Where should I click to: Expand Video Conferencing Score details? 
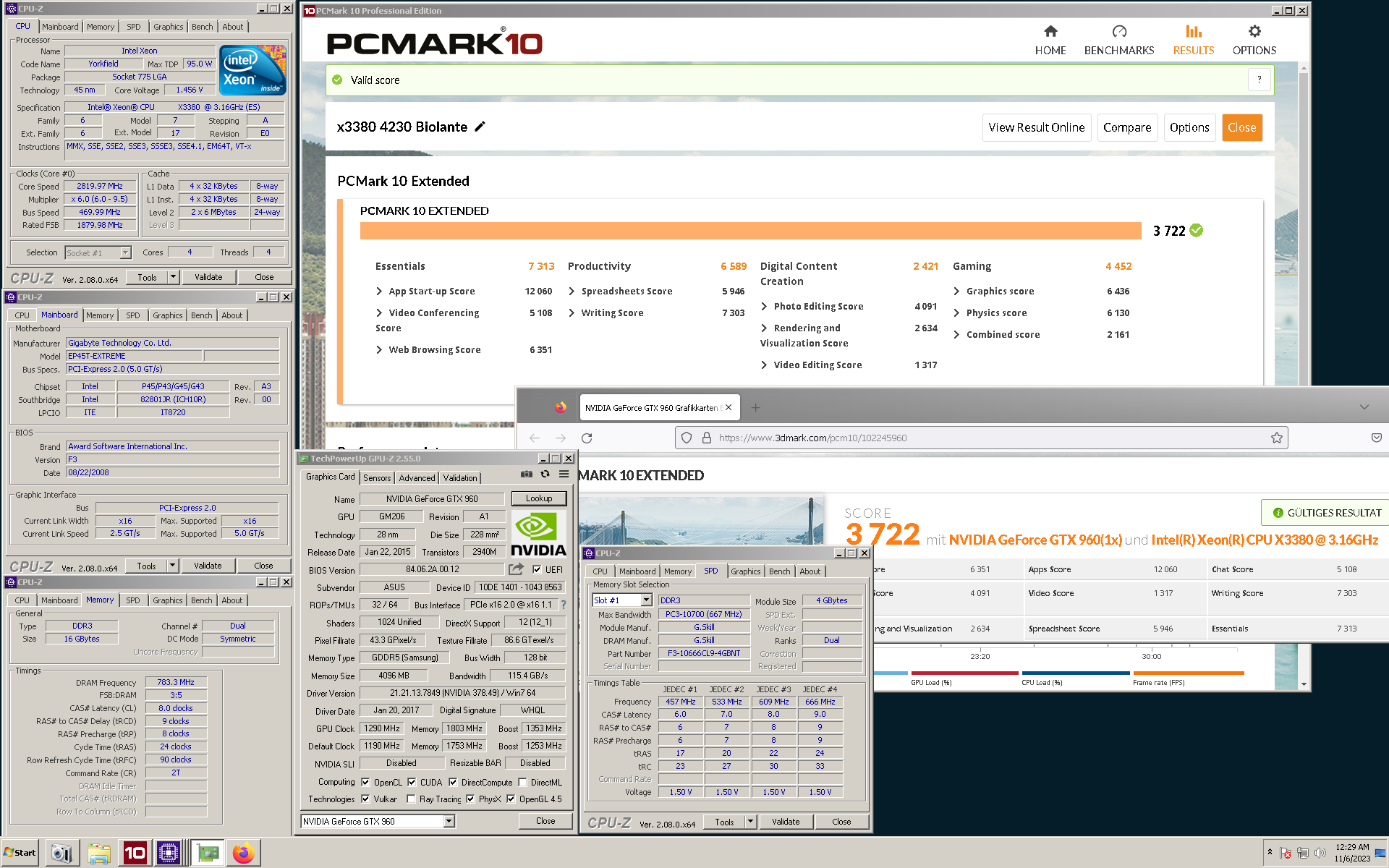tap(379, 312)
